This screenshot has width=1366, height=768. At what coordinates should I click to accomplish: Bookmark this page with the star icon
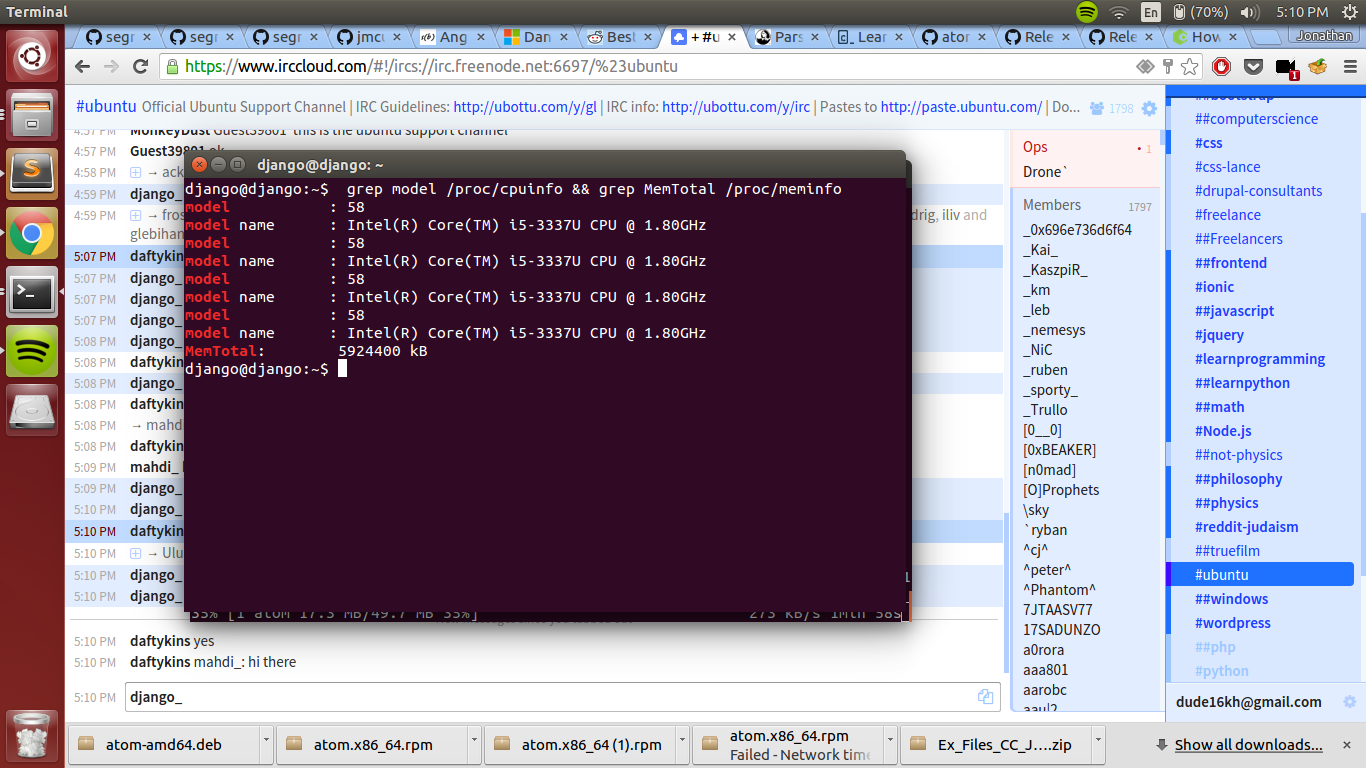1190,67
